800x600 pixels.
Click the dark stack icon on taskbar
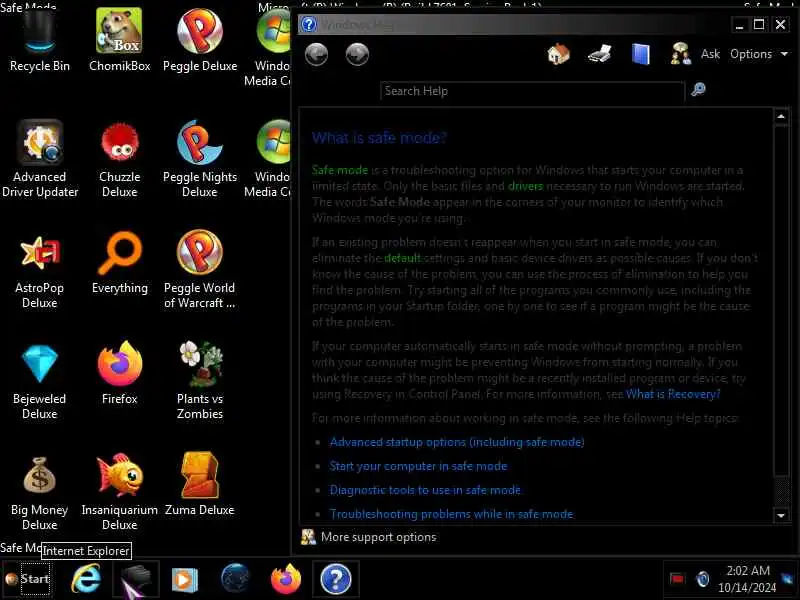pos(136,580)
